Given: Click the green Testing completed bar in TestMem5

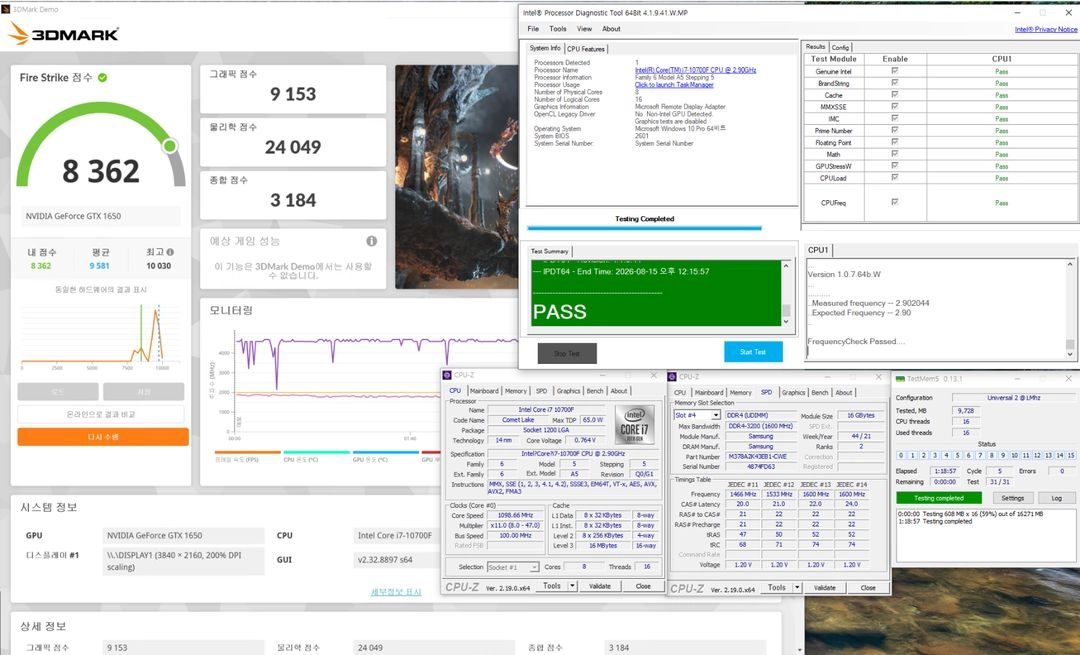Looking at the screenshot, I should [939, 498].
